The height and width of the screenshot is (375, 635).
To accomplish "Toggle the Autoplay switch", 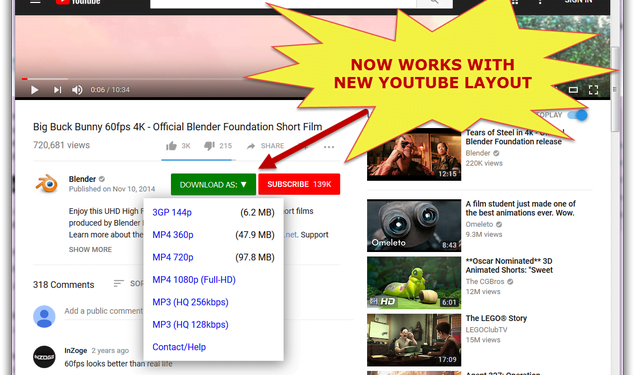I will [577, 115].
